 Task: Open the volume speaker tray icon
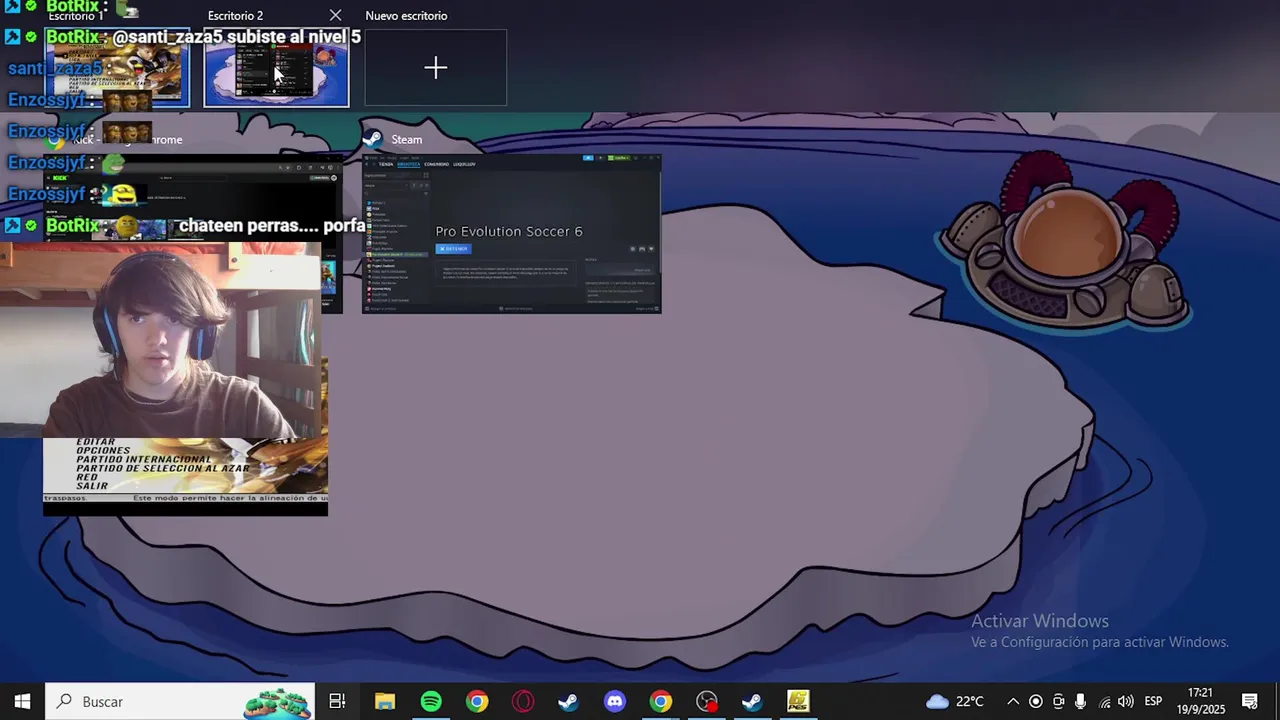(x=1126, y=701)
